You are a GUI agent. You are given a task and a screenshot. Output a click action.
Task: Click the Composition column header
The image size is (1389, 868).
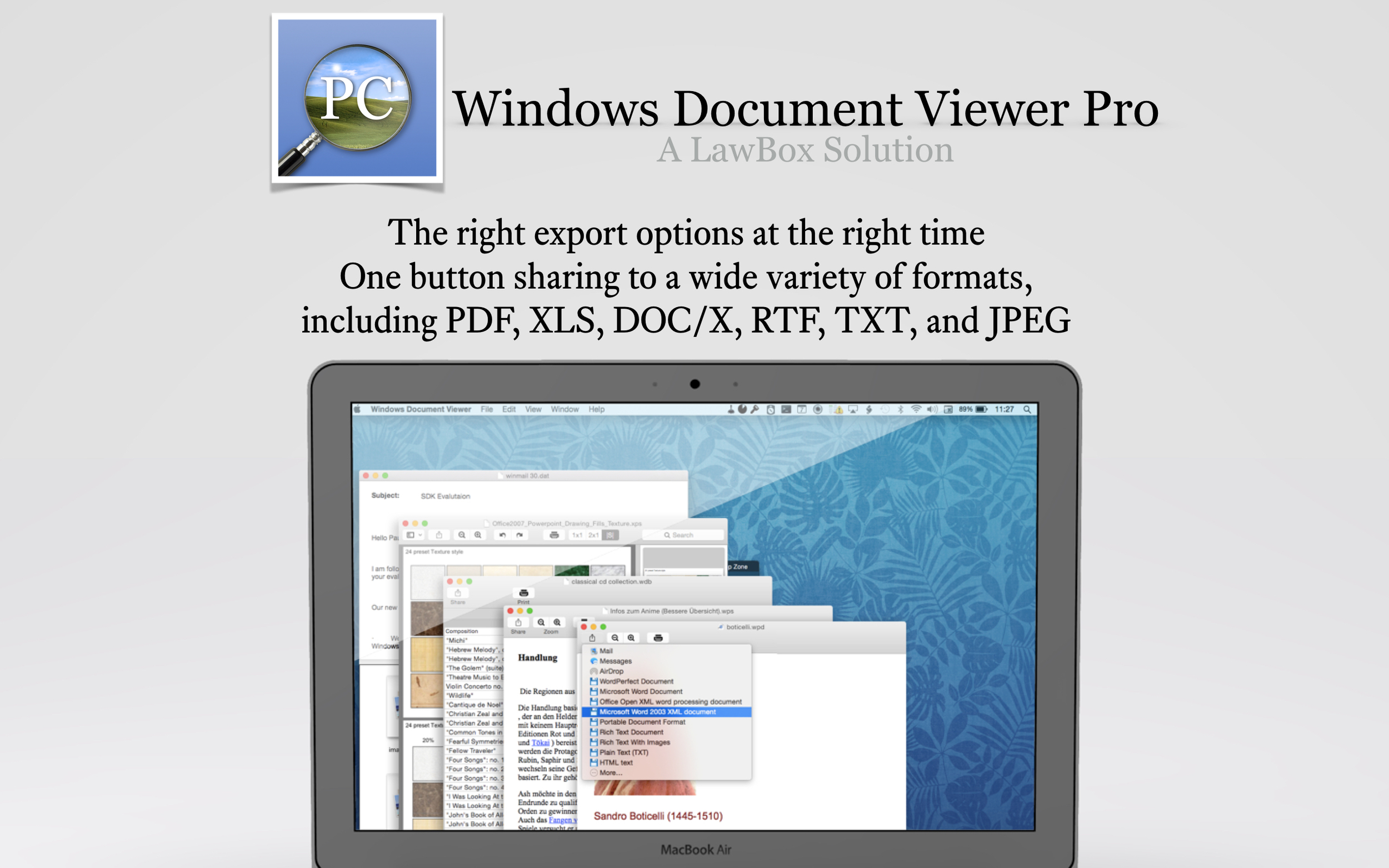tap(474, 631)
